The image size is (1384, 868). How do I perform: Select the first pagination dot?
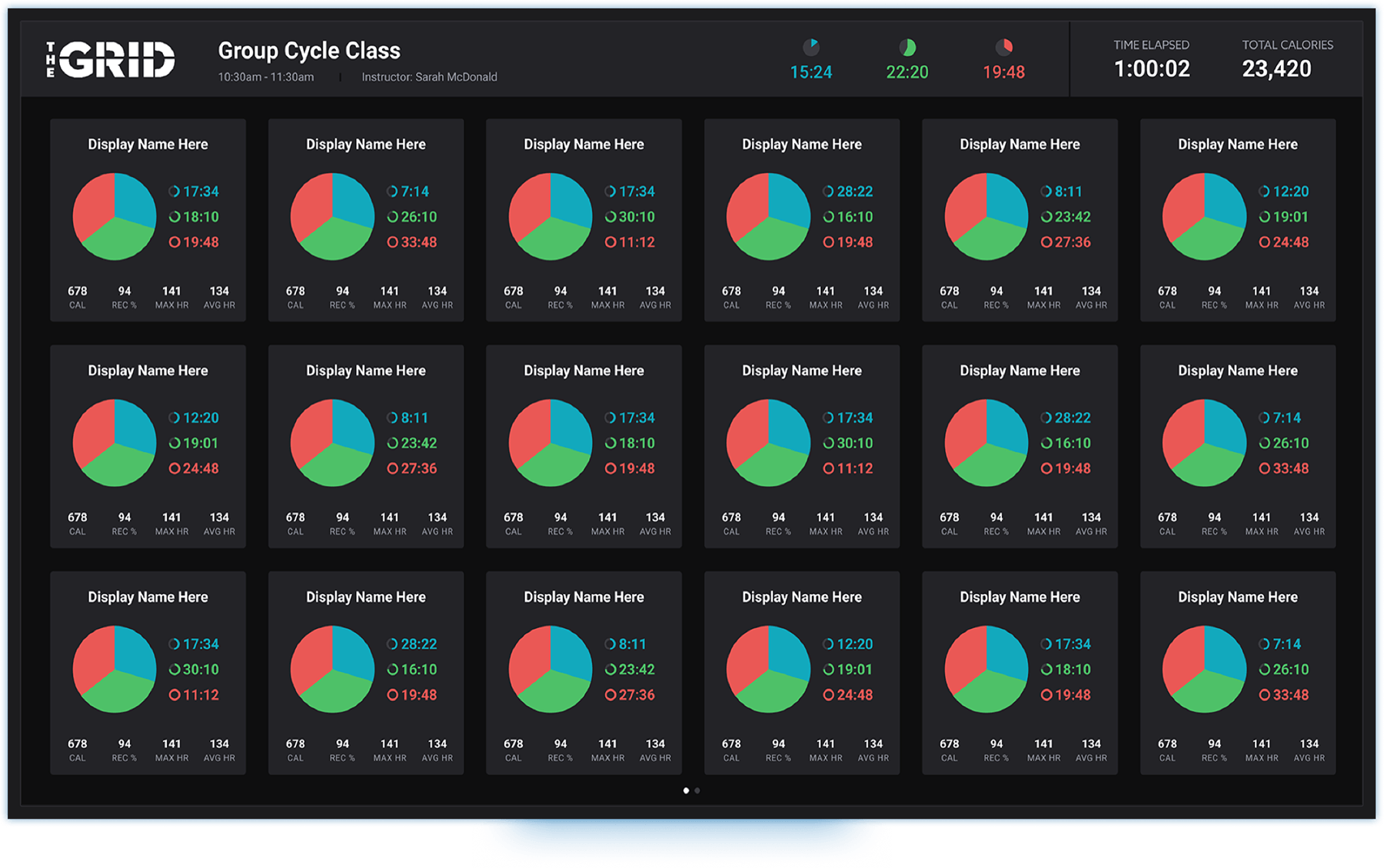pyautogui.click(x=686, y=790)
